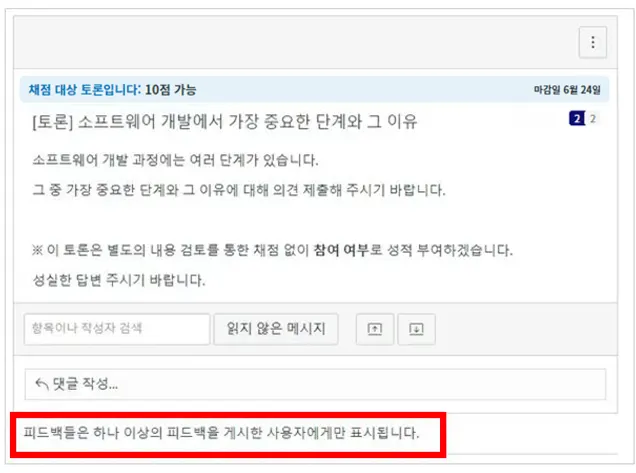Collapse all replies with the up-arrow icon
This screenshot has width=636, height=473.
(375, 329)
